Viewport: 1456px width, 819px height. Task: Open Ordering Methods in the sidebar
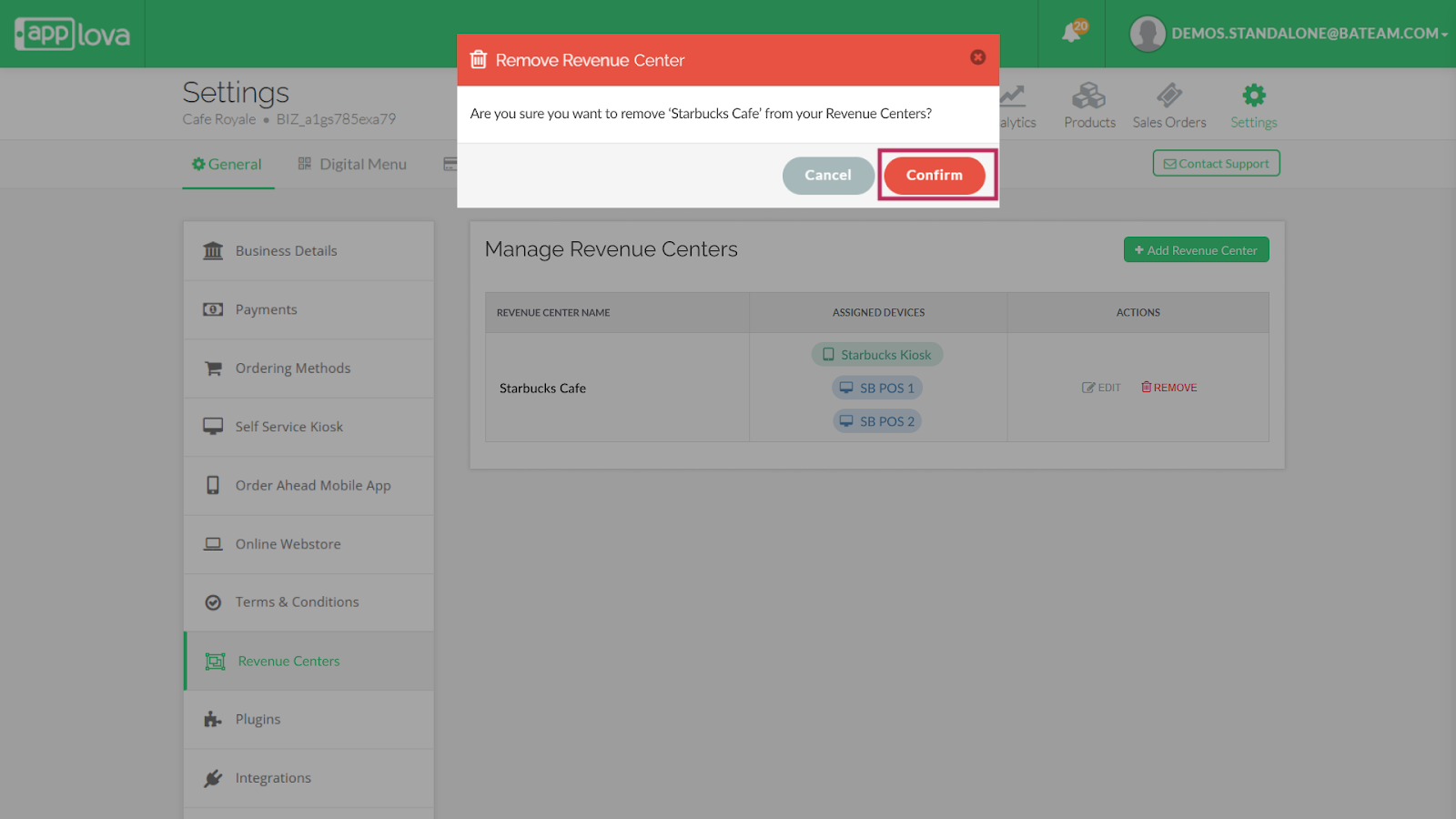tap(308, 369)
